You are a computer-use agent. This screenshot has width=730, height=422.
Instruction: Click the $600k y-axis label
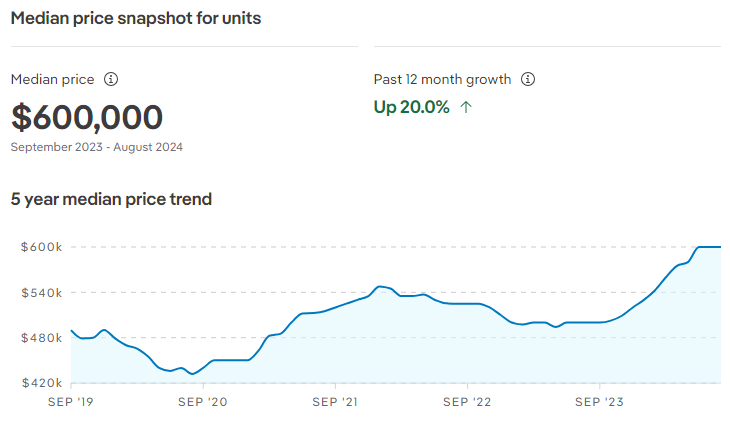(x=41, y=247)
